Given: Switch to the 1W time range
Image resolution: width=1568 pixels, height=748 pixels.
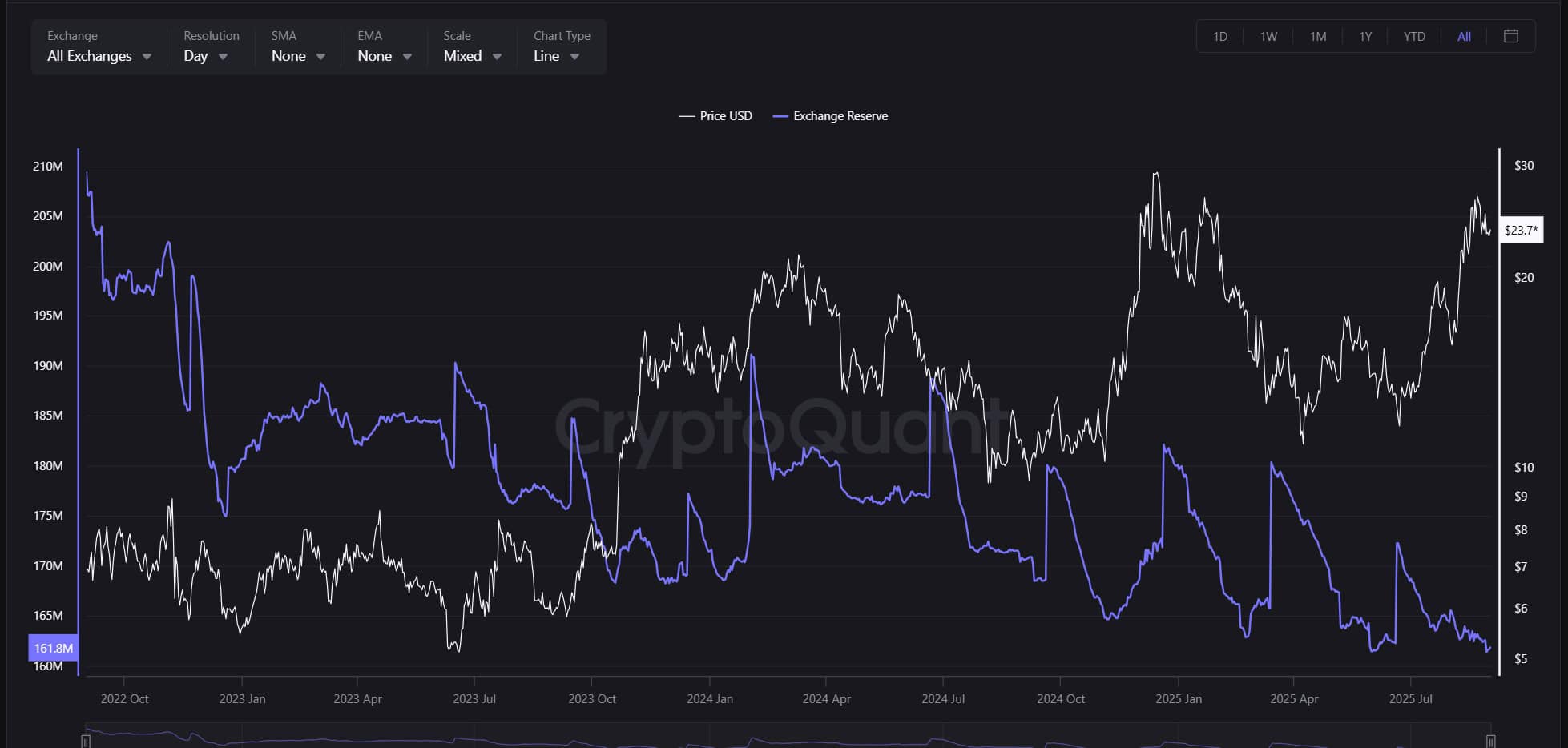Looking at the screenshot, I should 1268,37.
